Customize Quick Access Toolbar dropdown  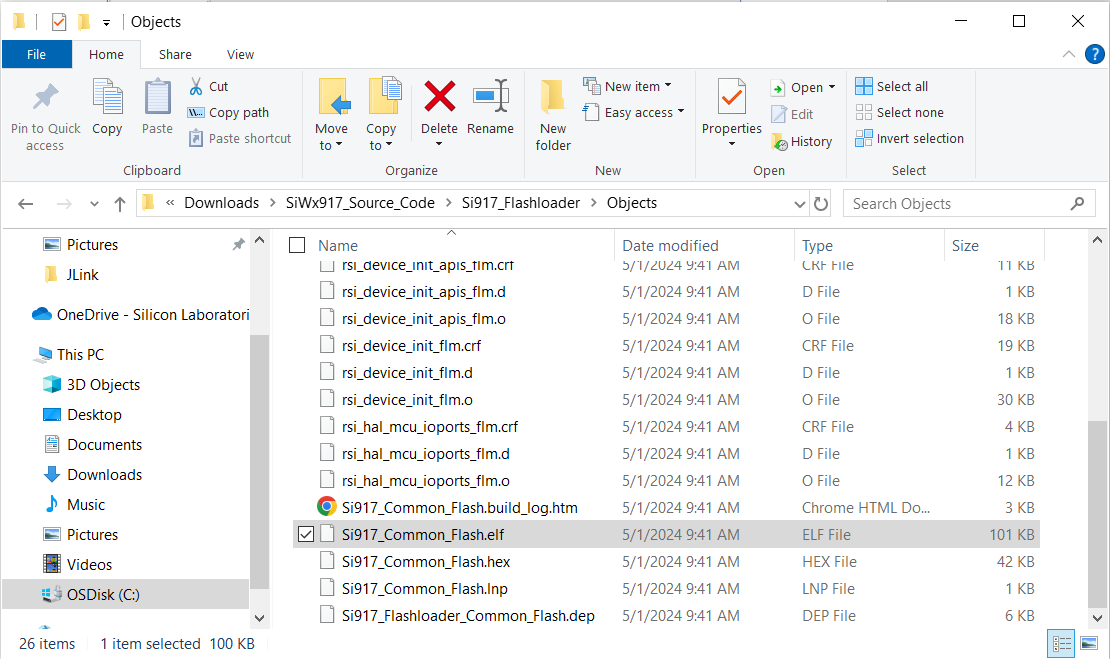[106, 23]
